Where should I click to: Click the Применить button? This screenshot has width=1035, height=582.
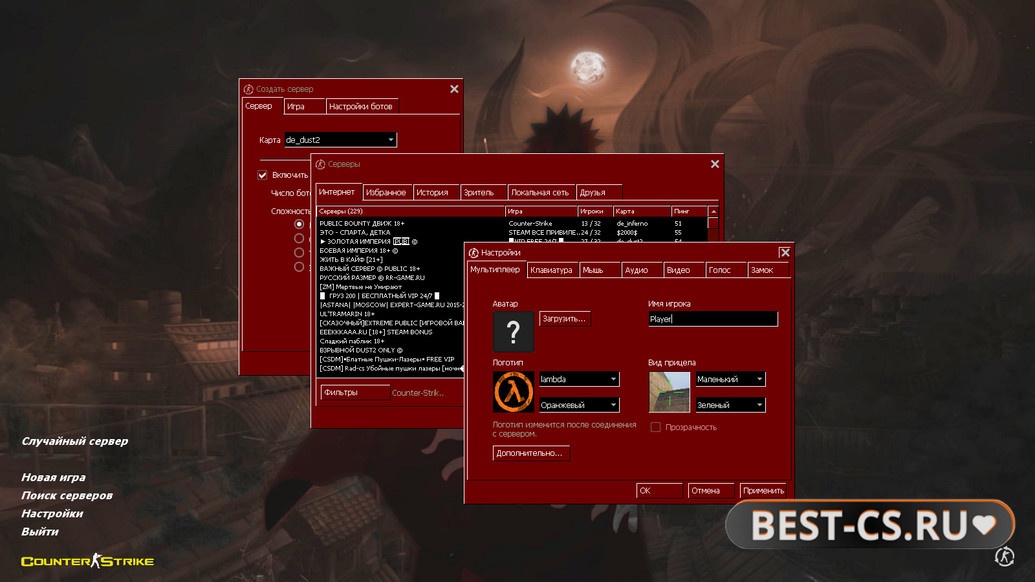coord(762,490)
